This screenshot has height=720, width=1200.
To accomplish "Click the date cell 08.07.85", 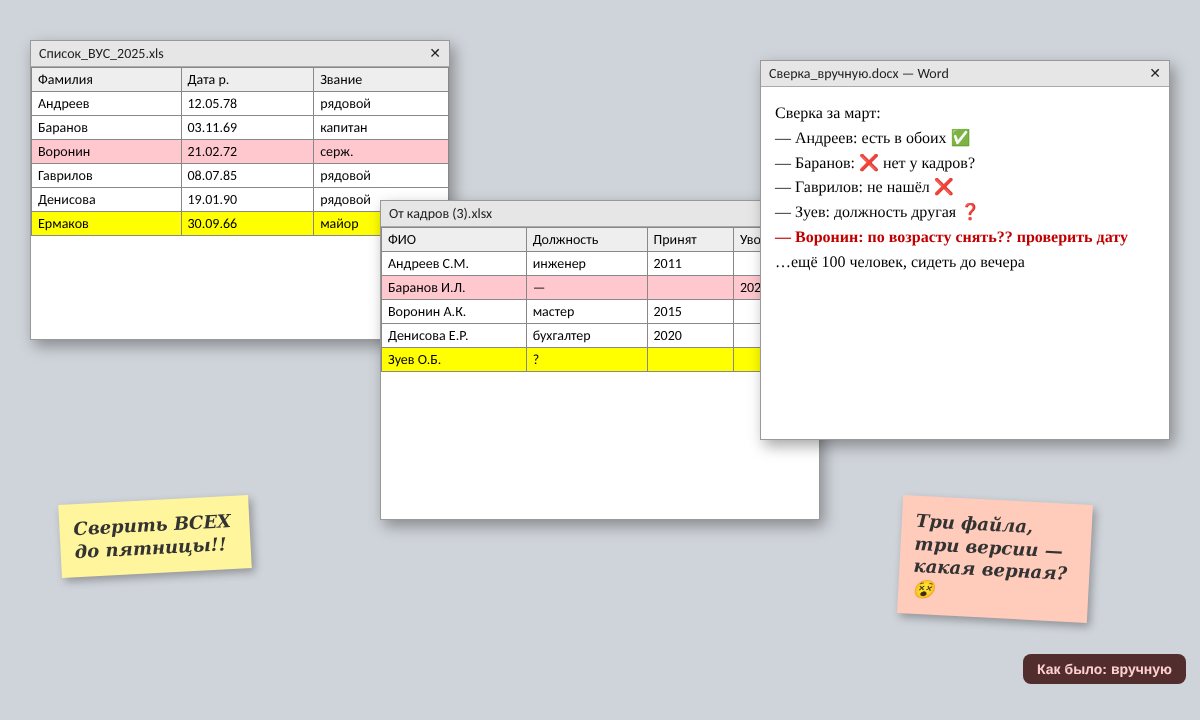I will tap(248, 176).
